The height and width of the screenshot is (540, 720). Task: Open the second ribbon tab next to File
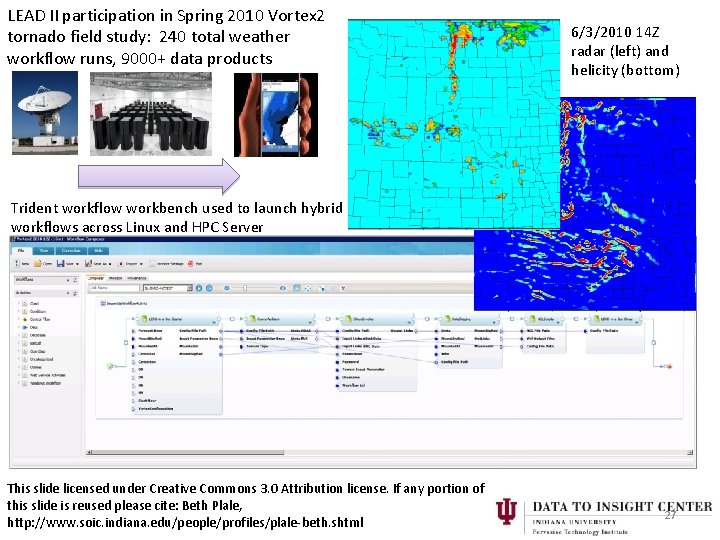pos(44,251)
